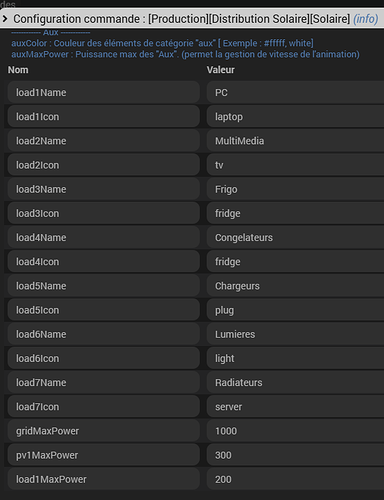384x500 pixels.
Task: Click the load1MaxPower name field
Action: tap(104, 479)
